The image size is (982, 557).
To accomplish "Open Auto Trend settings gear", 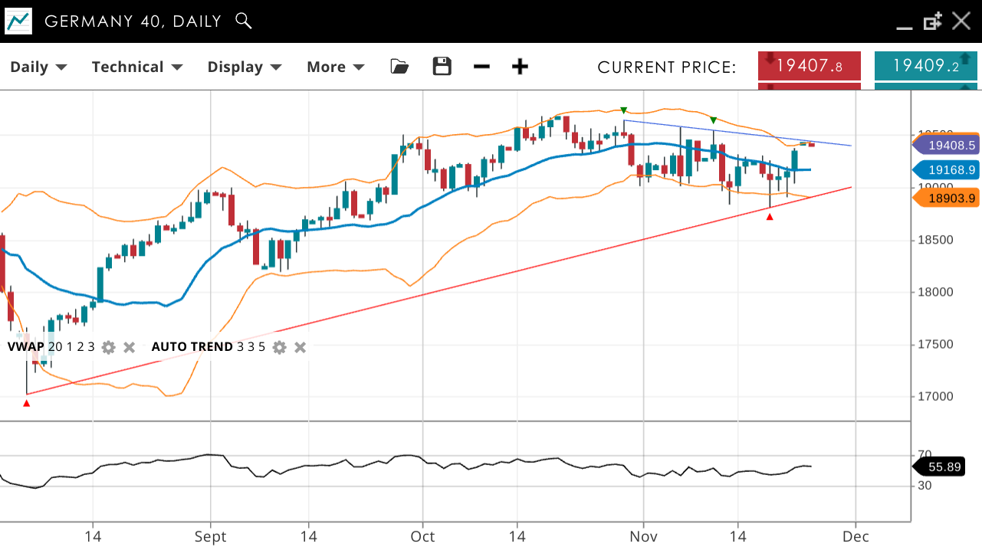I will click(x=279, y=348).
